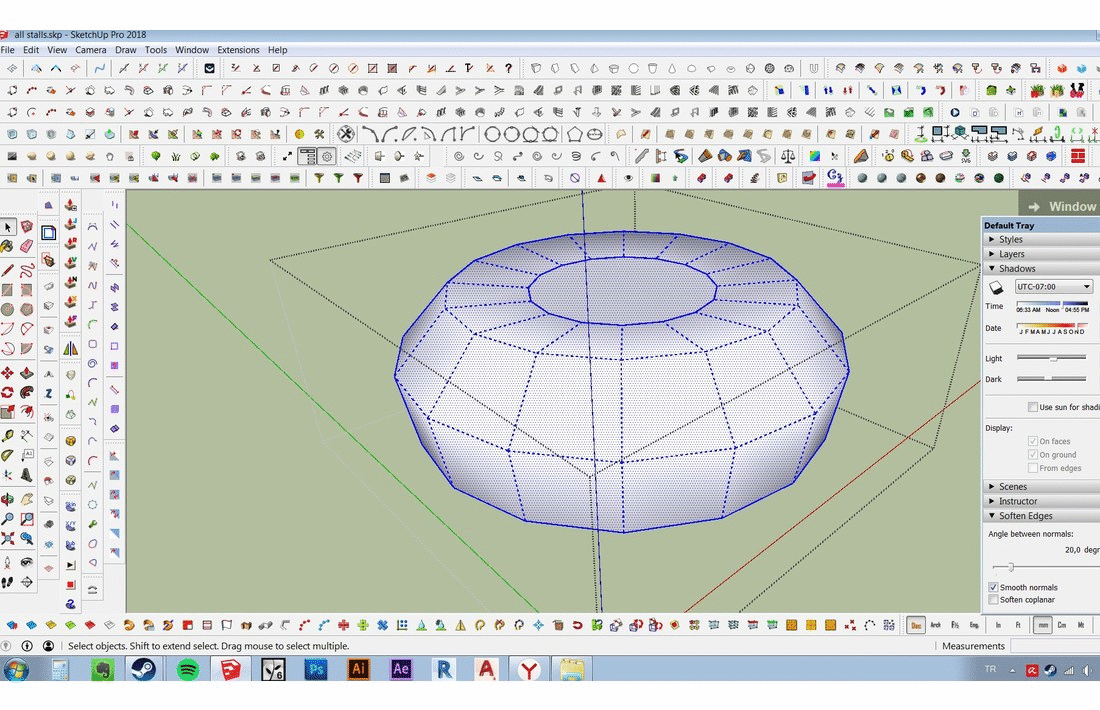Expand the Layers panel
Screen dimensions: 1100x710
pos(1041,254)
